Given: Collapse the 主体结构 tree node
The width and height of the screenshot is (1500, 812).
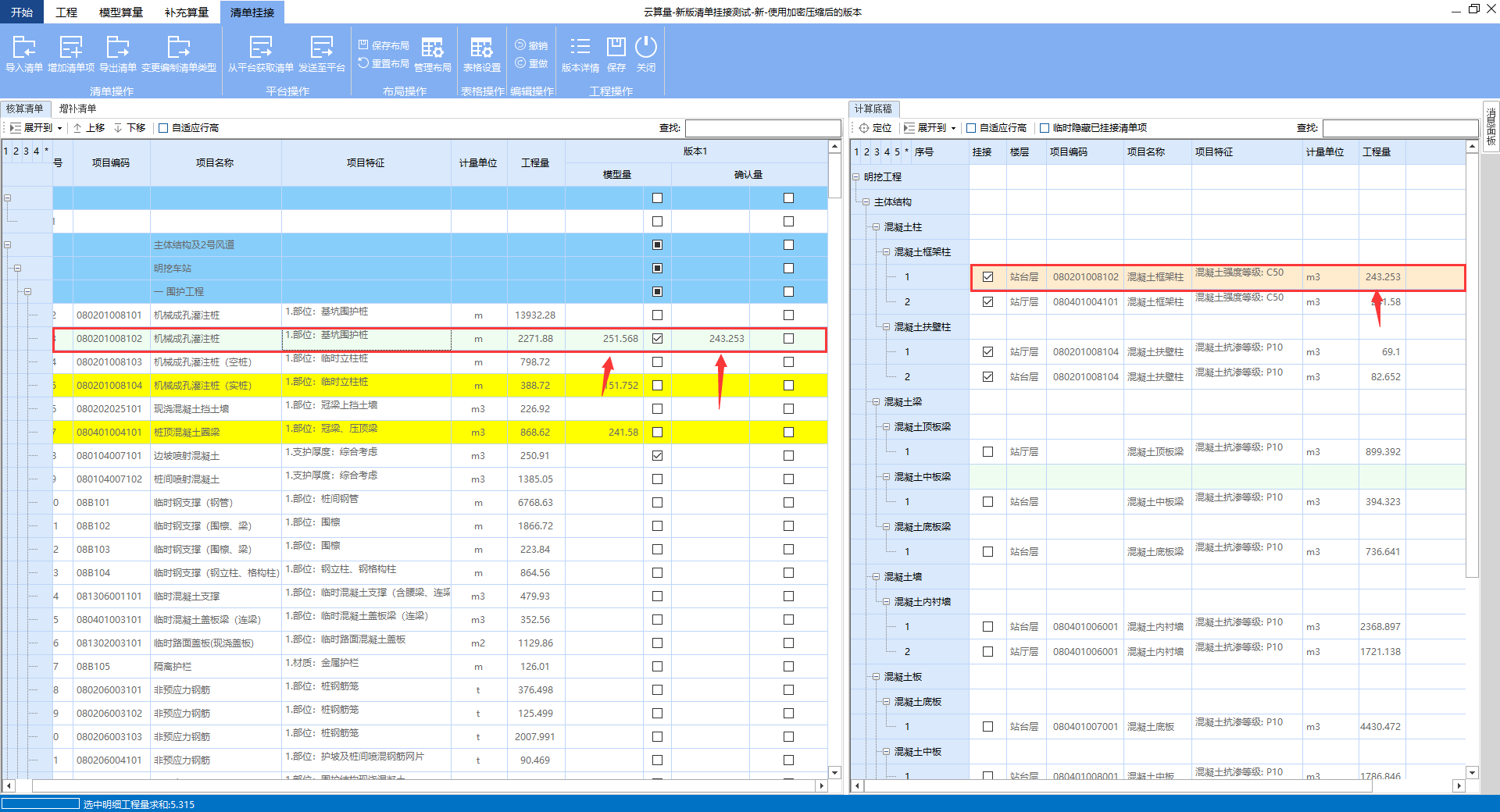Looking at the screenshot, I should point(866,201).
